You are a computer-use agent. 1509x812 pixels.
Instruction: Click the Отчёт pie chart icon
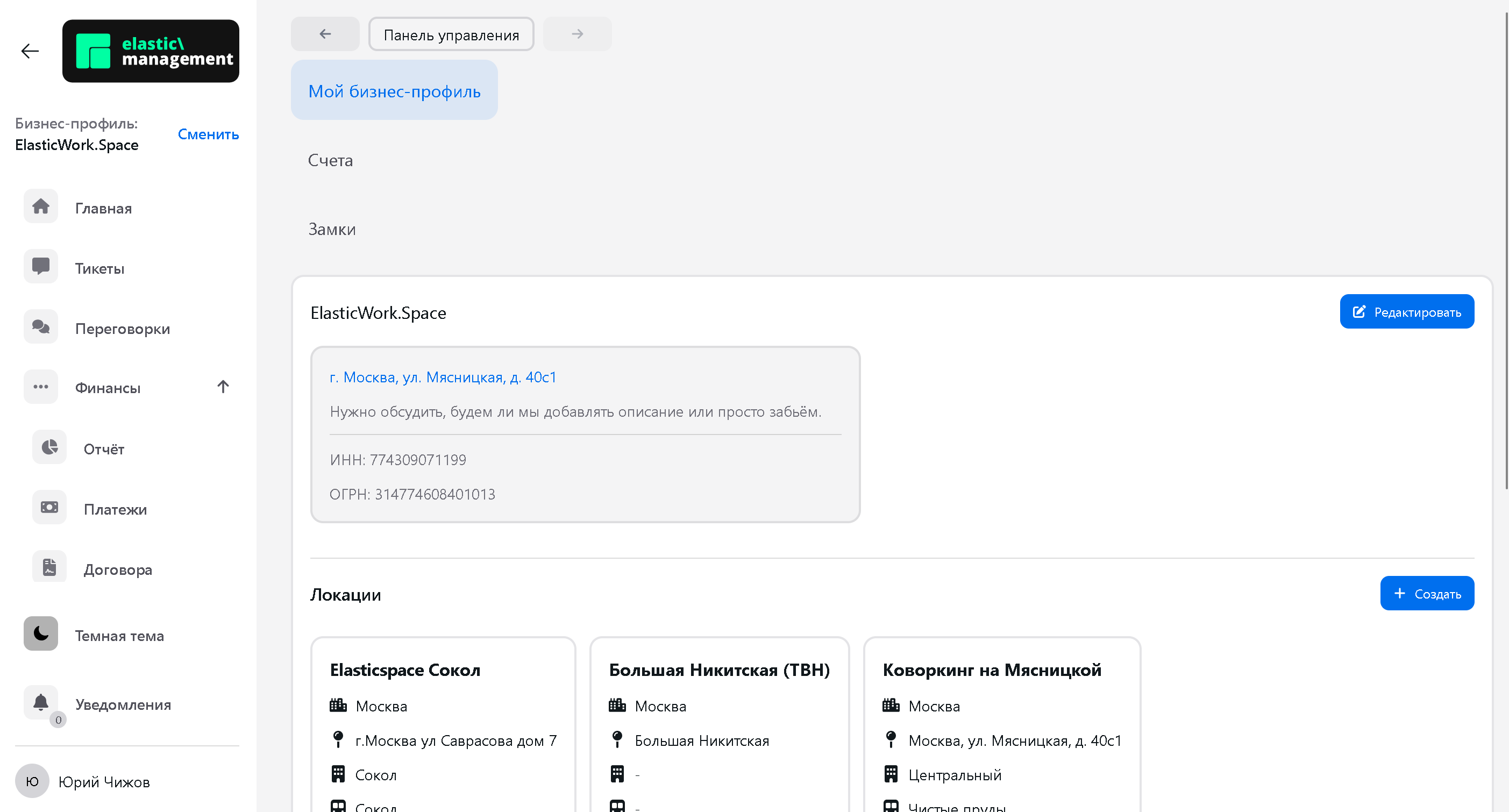point(49,447)
